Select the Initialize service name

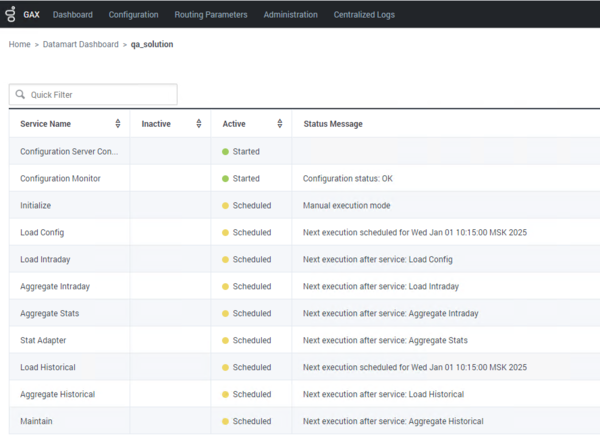pos(36,206)
